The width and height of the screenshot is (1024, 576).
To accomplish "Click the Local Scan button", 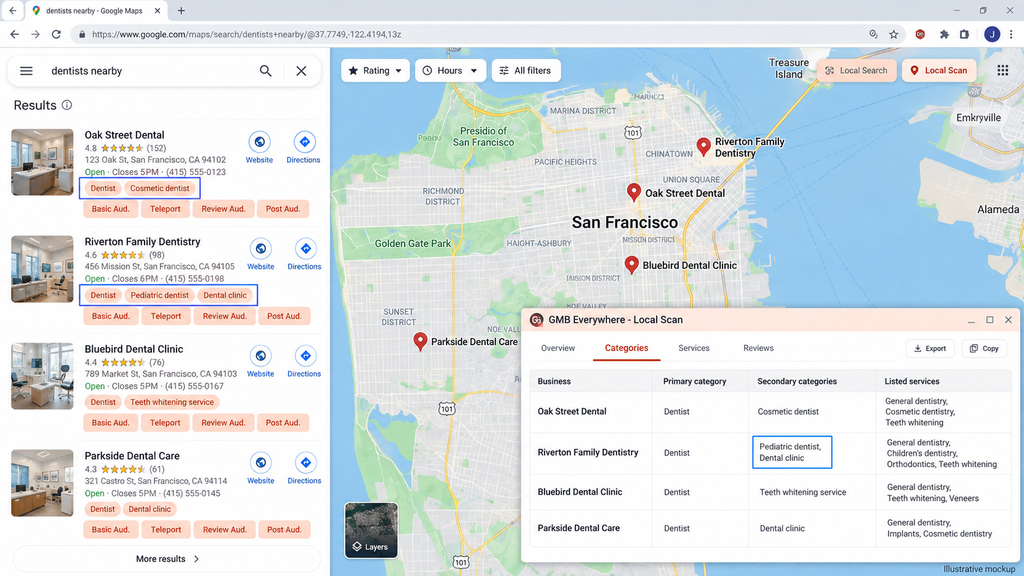I will (939, 71).
